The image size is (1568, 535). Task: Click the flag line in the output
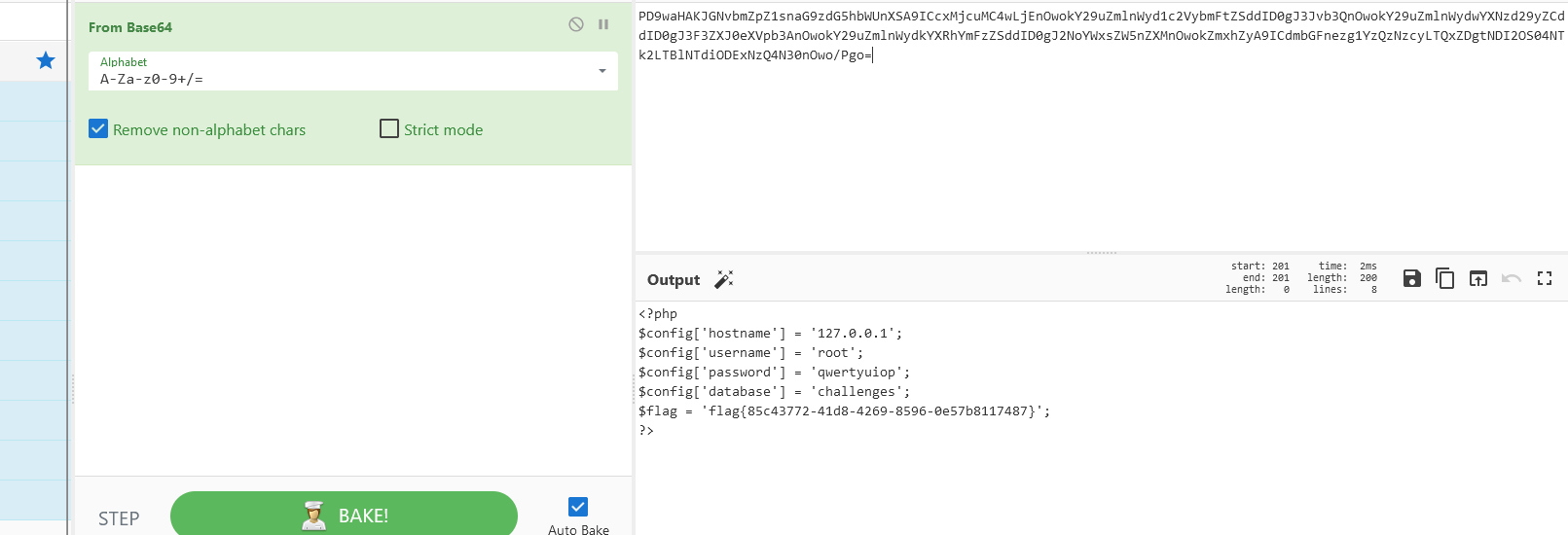click(x=844, y=411)
